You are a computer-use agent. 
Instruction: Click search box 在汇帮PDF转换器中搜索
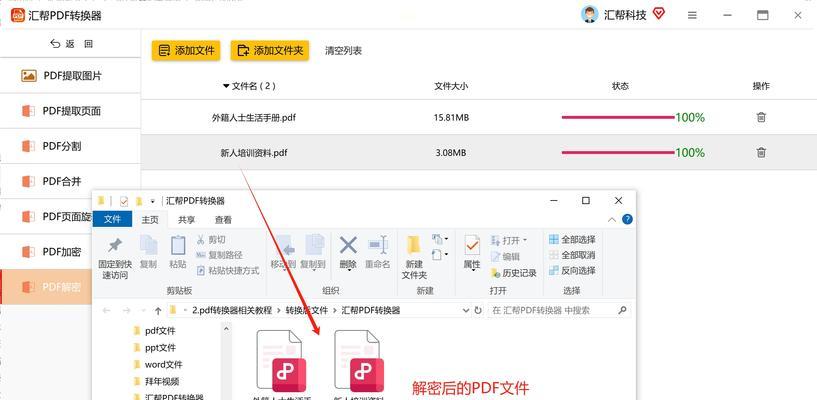coord(559,310)
